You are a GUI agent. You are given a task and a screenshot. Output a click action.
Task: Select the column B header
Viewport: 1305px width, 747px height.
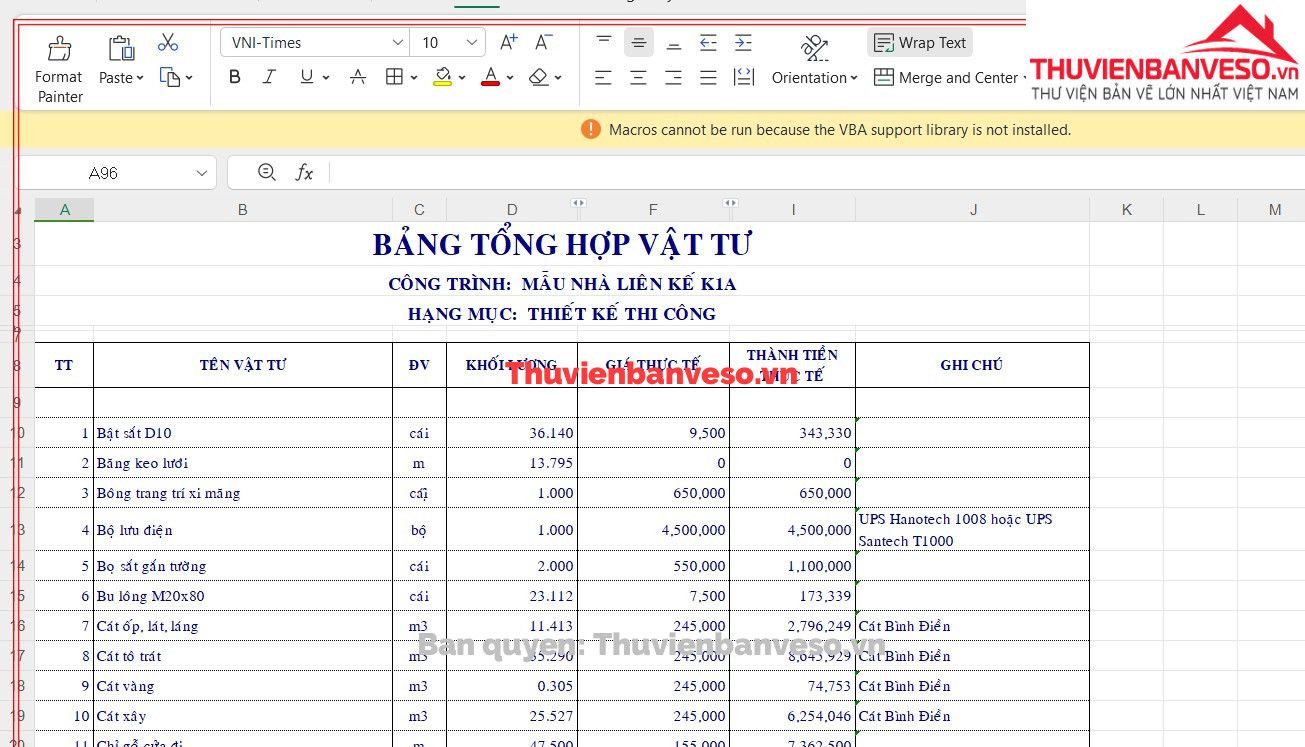pyautogui.click(x=243, y=209)
